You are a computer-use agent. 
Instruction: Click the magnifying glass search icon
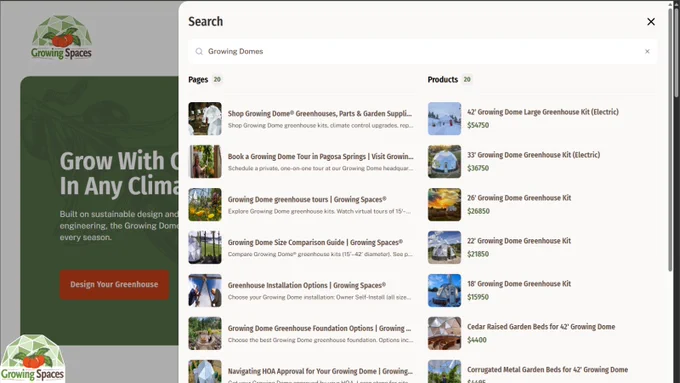(199, 51)
